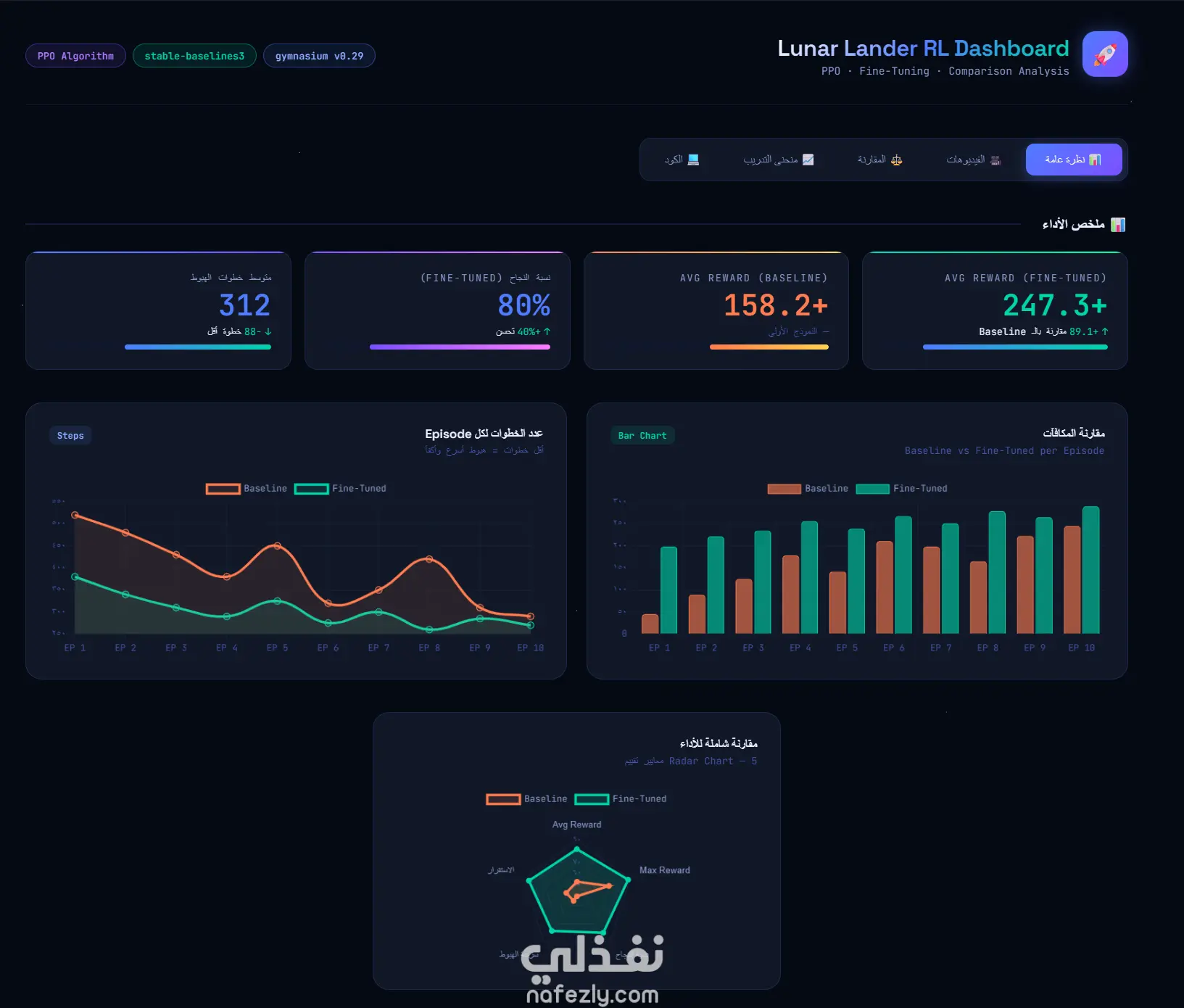Click the baseline EP 1 point on line chart
Image resolution: width=1184 pixels, height=1008 pixels.
(75, 515)
